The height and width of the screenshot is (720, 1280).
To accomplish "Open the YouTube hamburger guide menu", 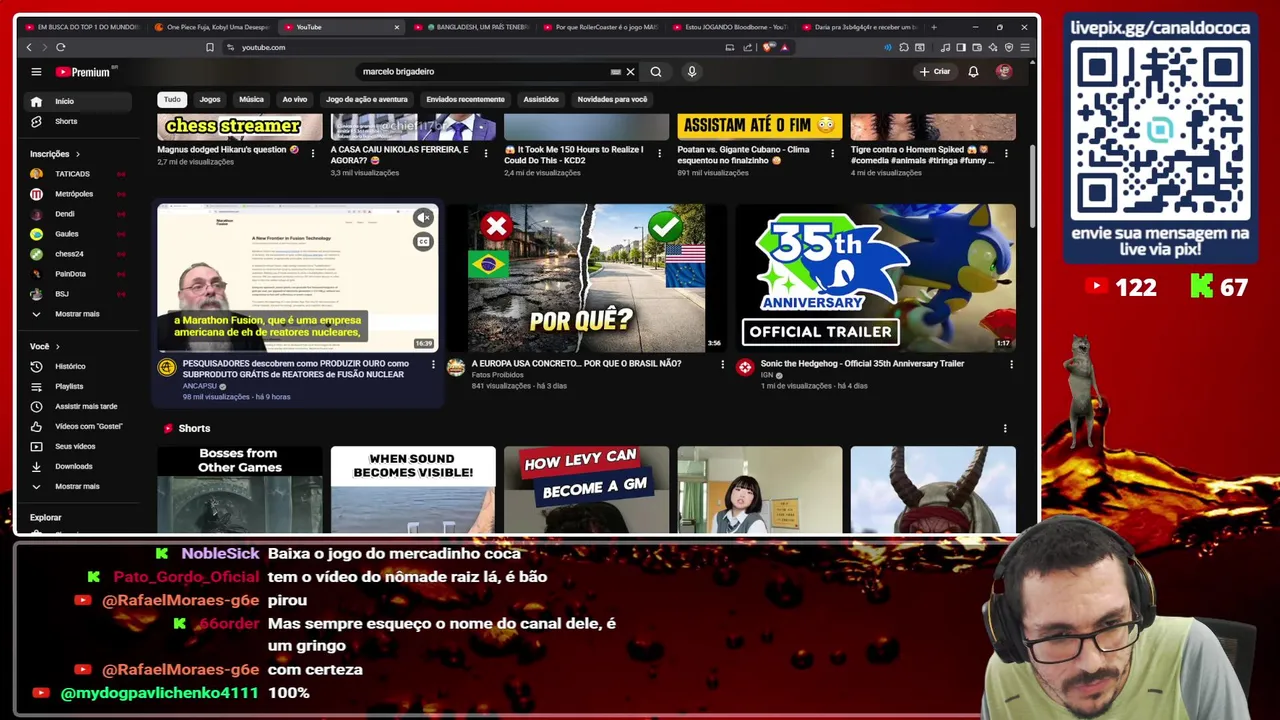I will 36,72.
